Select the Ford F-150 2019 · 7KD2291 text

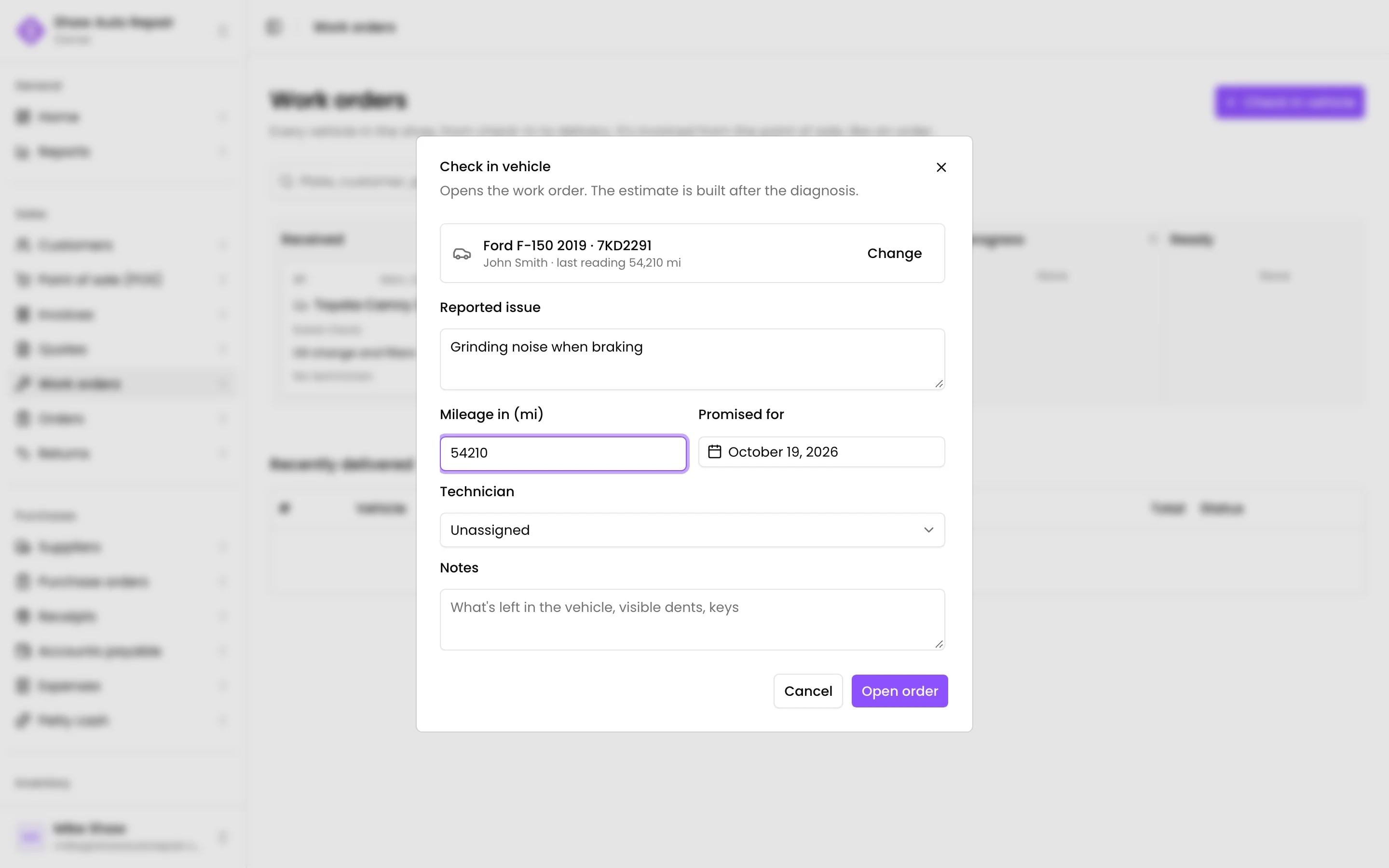(567, 246)
